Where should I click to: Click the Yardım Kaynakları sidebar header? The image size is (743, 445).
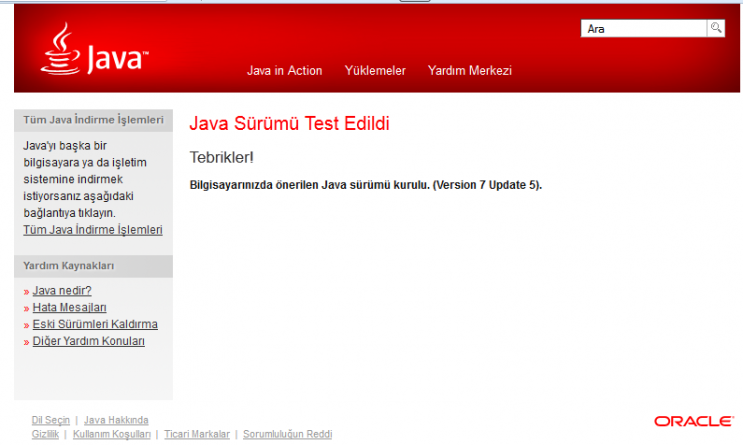93,266
